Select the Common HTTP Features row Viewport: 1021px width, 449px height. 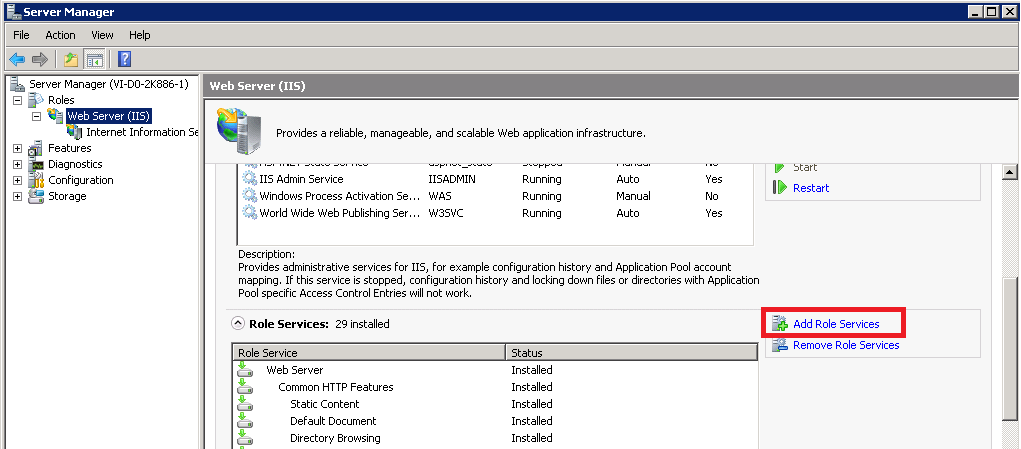(495, 387)
